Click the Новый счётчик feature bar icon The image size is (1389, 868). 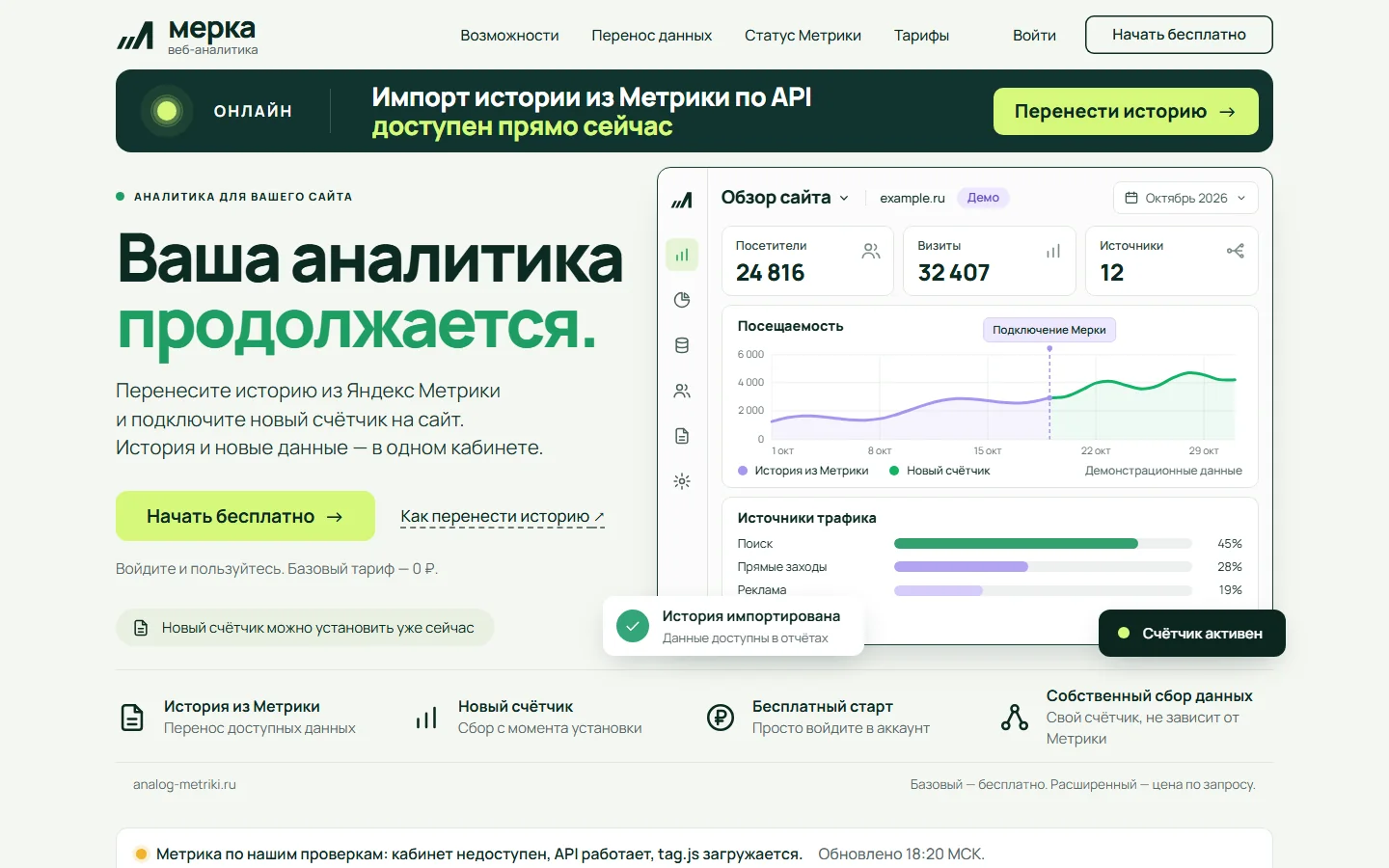coord(426,718)
